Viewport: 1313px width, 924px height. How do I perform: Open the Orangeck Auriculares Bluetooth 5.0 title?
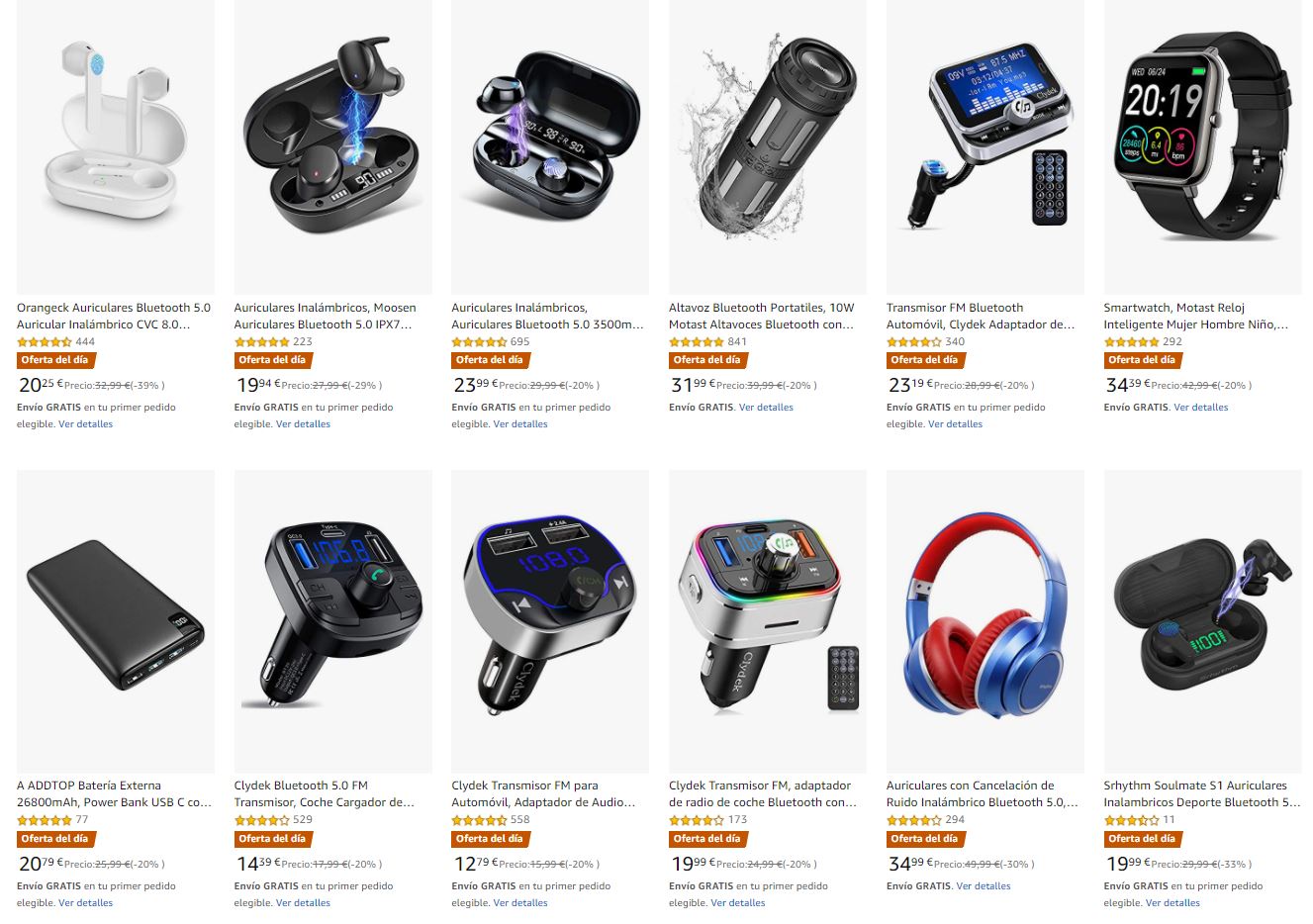114,316
